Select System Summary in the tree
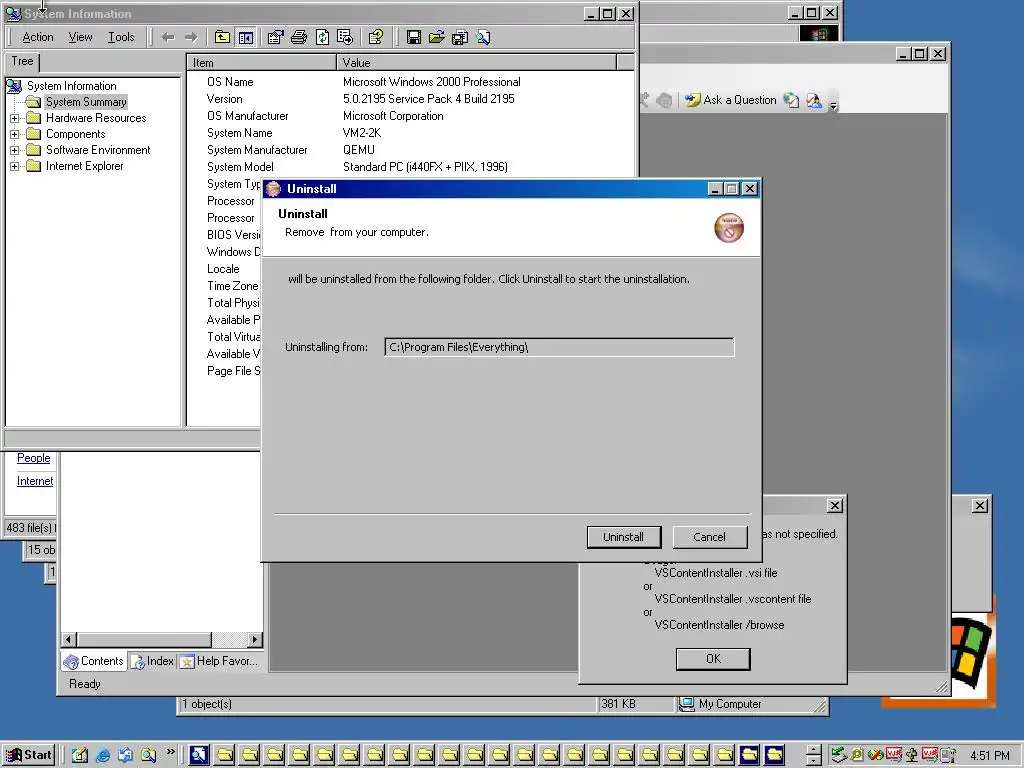This screenshot has height=768, width=1024. [86, 102]
